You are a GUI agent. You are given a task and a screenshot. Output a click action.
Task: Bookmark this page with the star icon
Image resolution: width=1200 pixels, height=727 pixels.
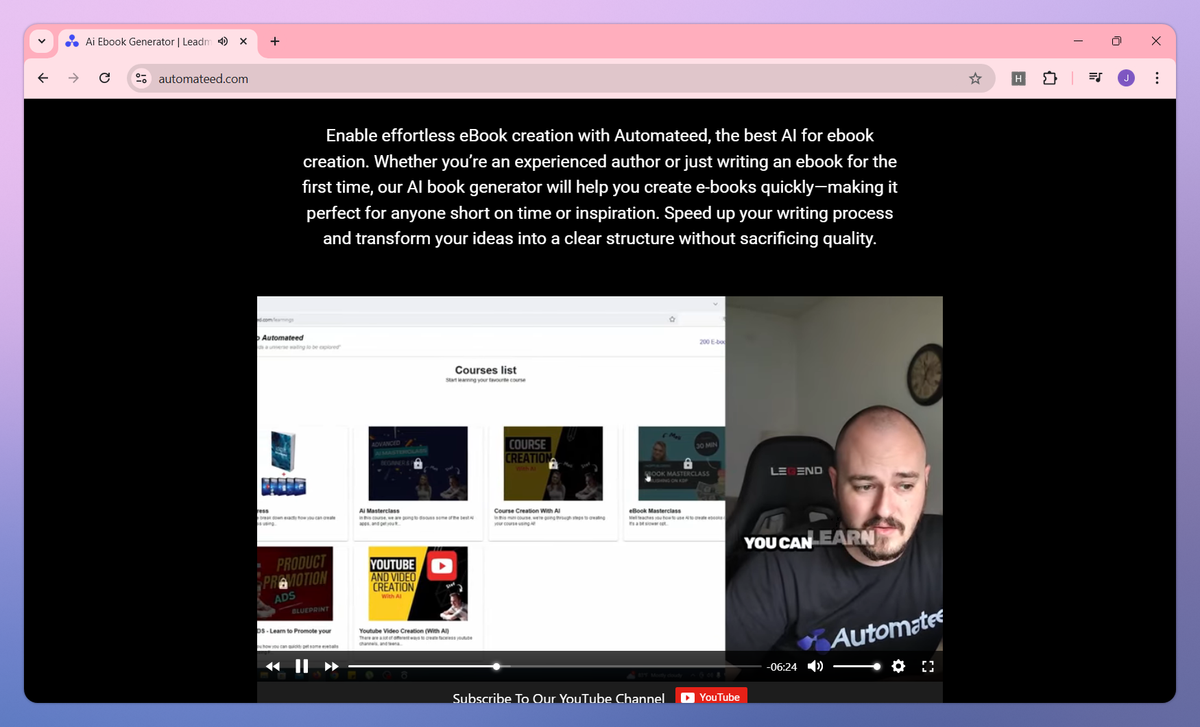point(975,77)
